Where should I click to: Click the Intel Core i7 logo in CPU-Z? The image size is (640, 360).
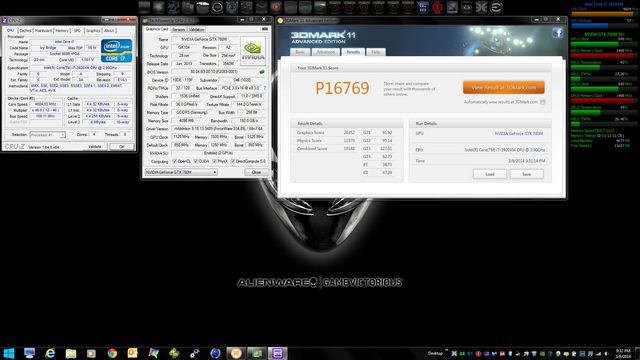pyautogui.click(x=116, y=51)
